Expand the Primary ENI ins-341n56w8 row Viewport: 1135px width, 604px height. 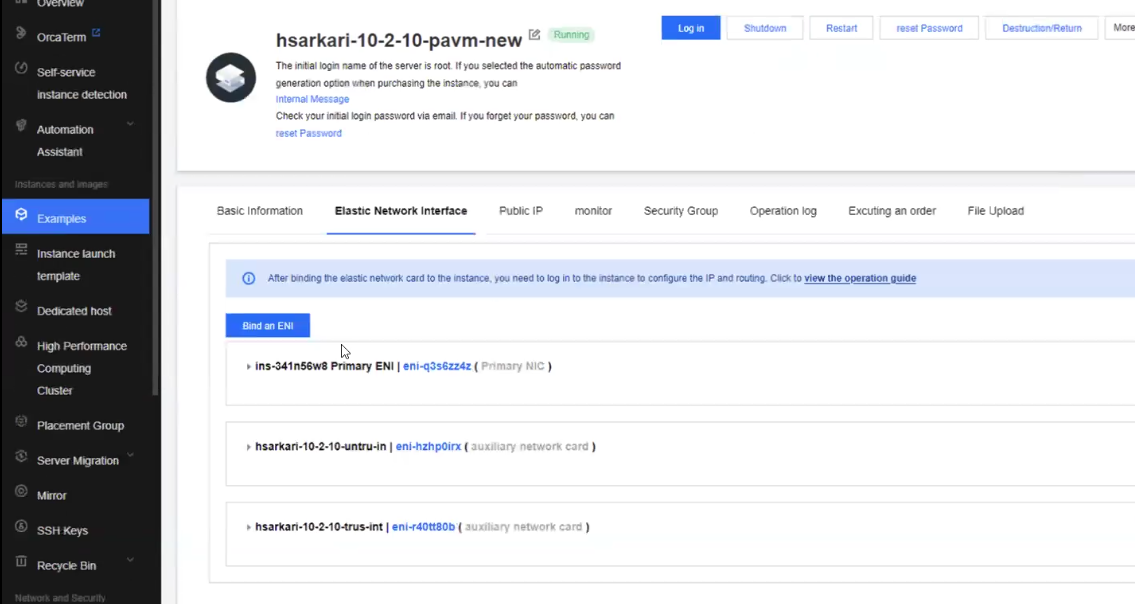249,367
